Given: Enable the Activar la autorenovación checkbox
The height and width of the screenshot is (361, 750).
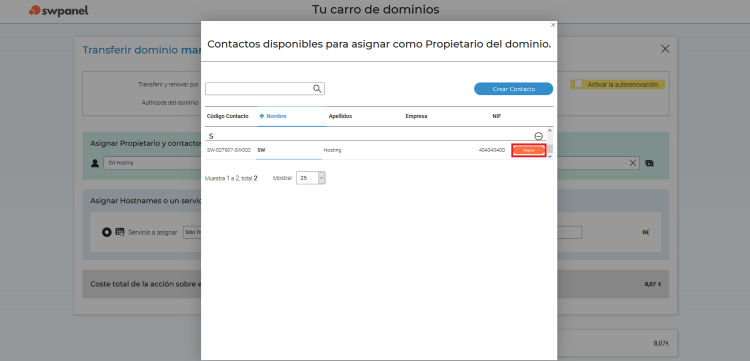Looking at the screenshot, I should point(578,84).
